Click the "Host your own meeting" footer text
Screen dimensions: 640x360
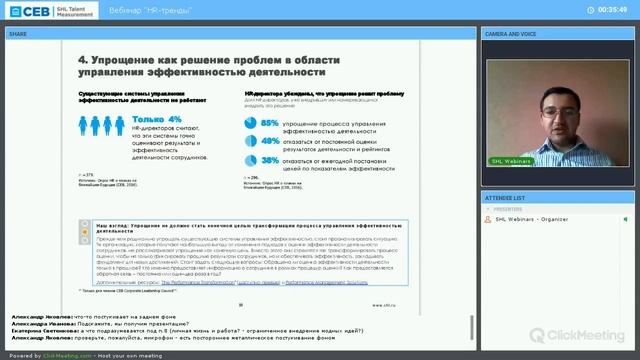130,356
